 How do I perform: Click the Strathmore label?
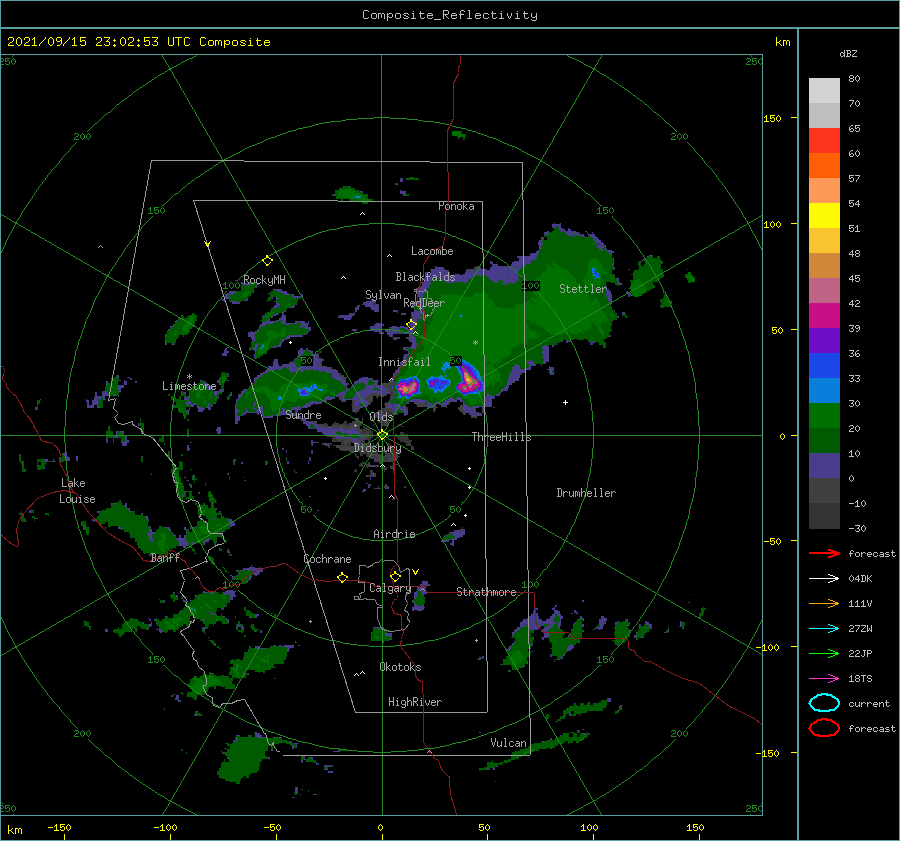coord(486,592)
